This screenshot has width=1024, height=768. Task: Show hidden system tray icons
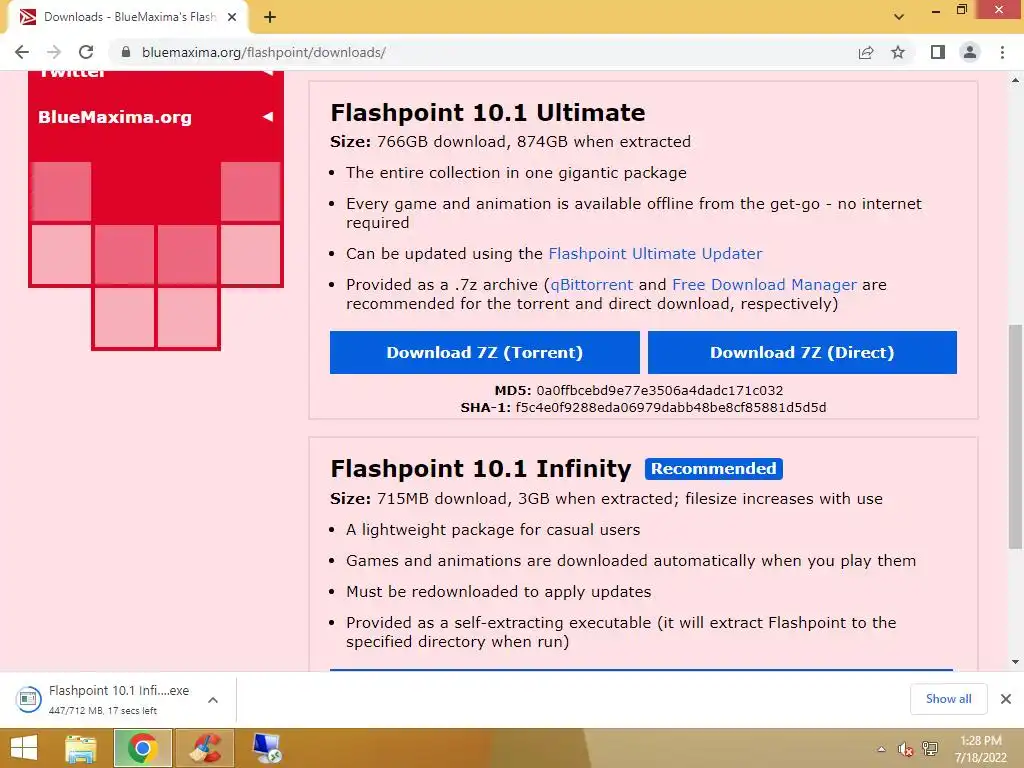click(882, 749)
